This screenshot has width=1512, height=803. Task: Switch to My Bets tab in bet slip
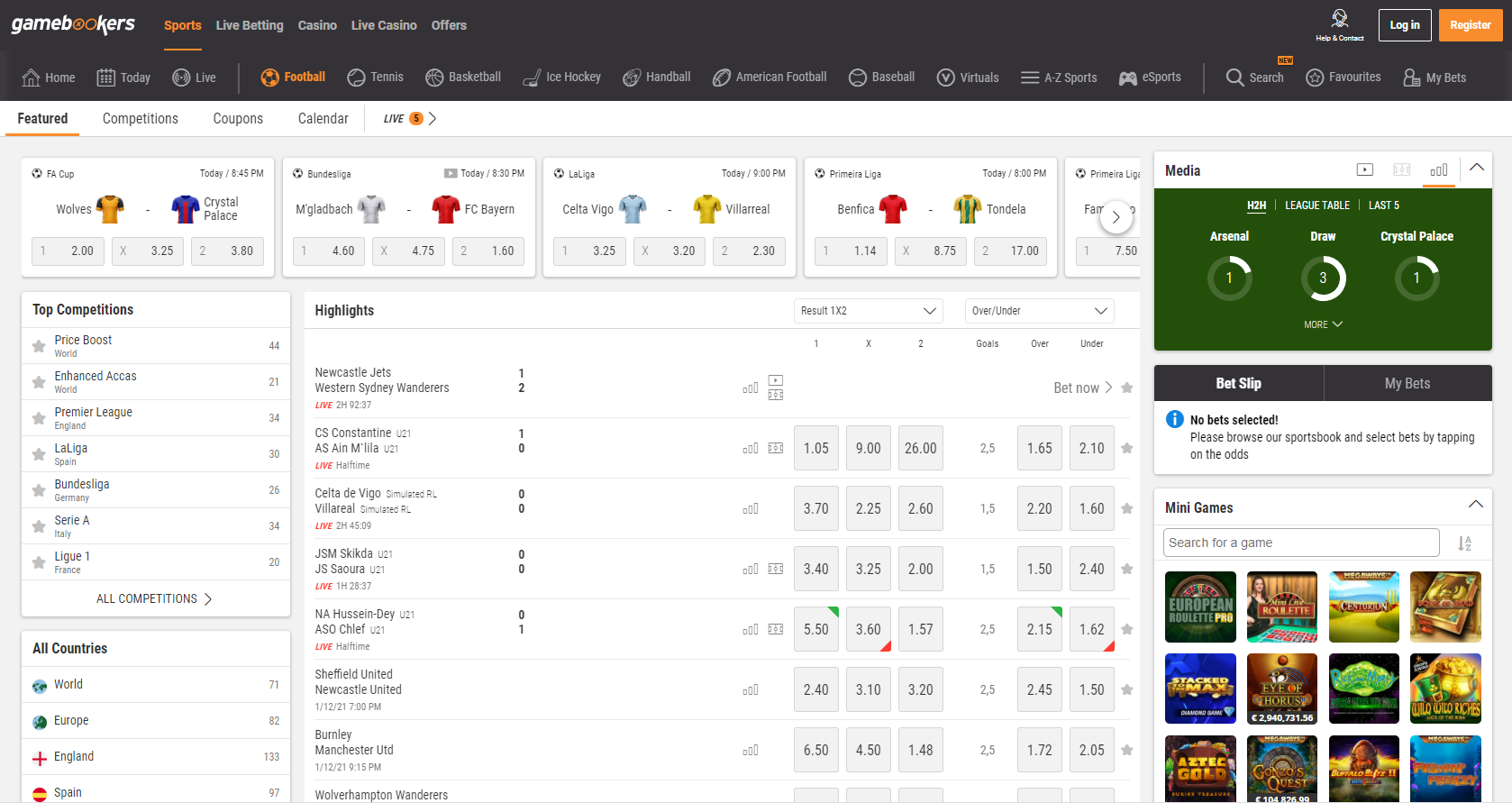1407,383
